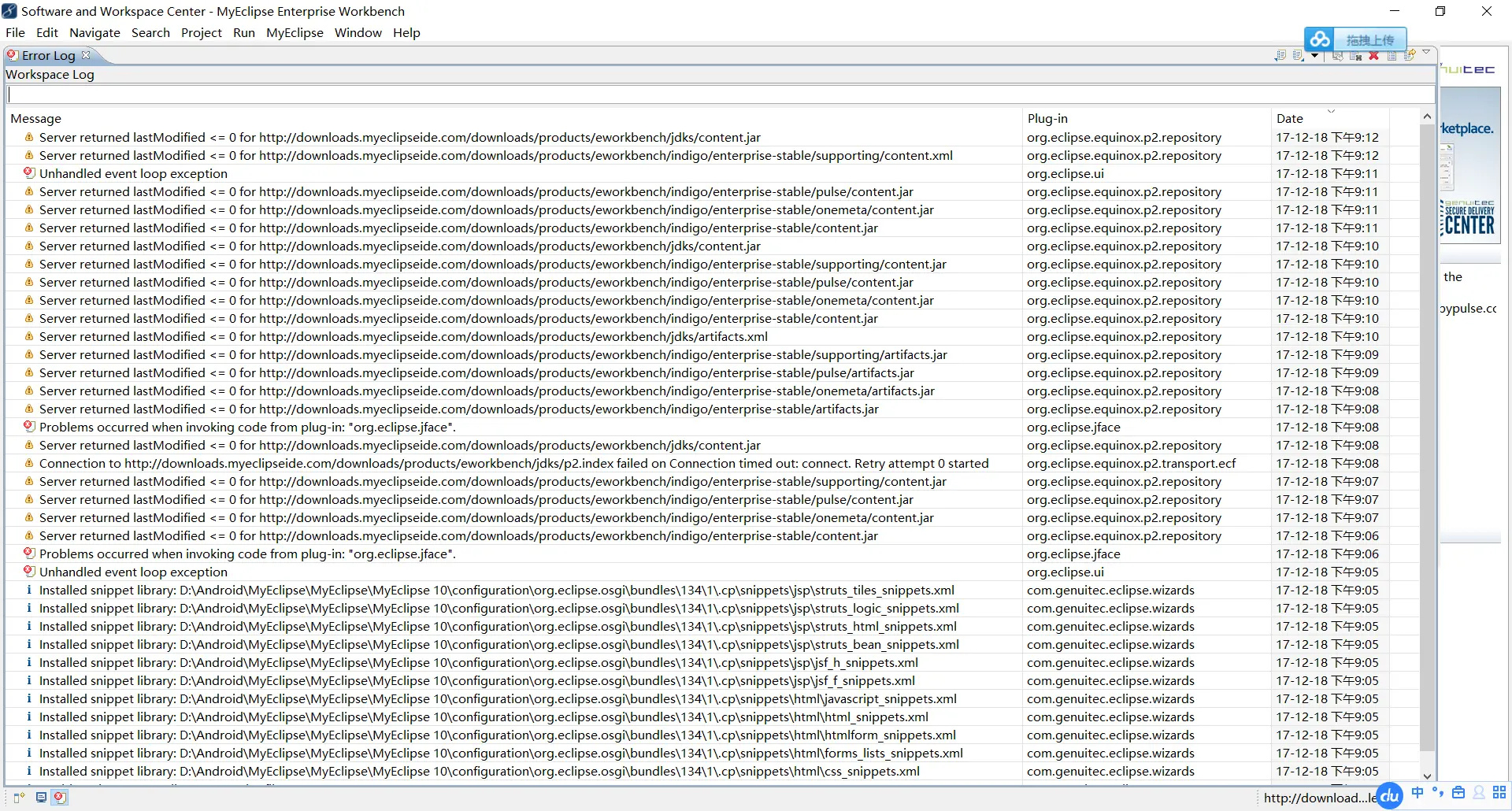Click the log filter text field

(721, 94)
